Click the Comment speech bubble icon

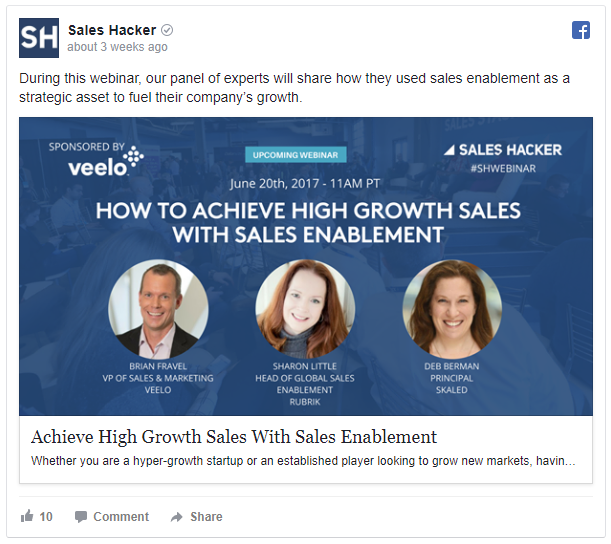pyautogui.click(x=81, y=516)
